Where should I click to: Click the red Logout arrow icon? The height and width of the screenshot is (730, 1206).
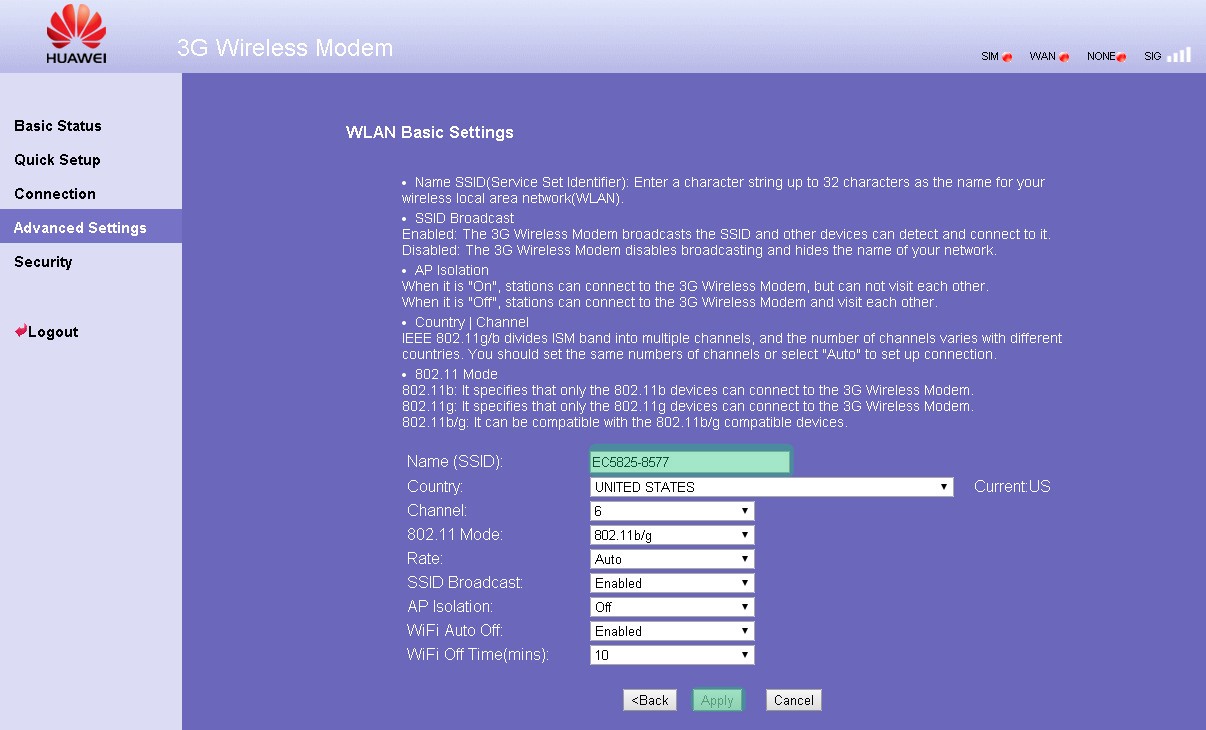pos(20,331)
